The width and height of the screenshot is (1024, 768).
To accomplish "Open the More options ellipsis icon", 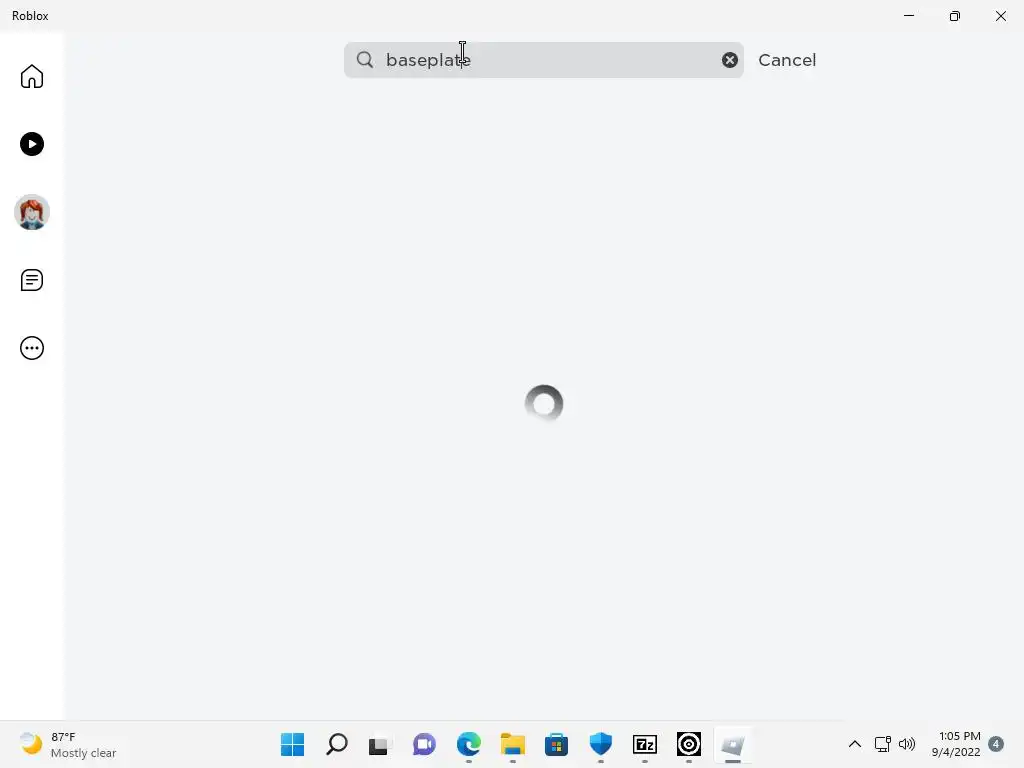I will click(x=31, y=348).
